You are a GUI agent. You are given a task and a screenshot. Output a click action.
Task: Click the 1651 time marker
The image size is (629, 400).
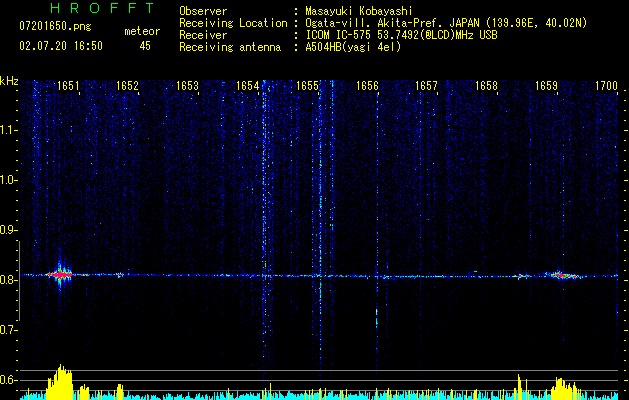tap(68, 86)
